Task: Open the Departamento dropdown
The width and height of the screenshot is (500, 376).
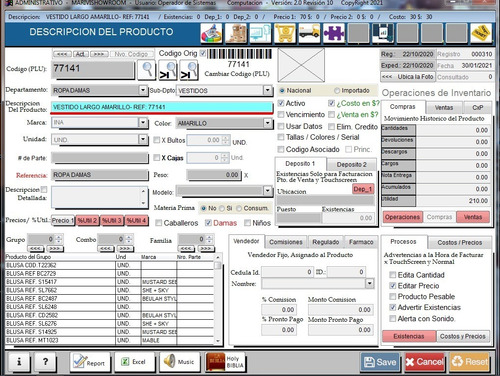Action: (143, 90)
